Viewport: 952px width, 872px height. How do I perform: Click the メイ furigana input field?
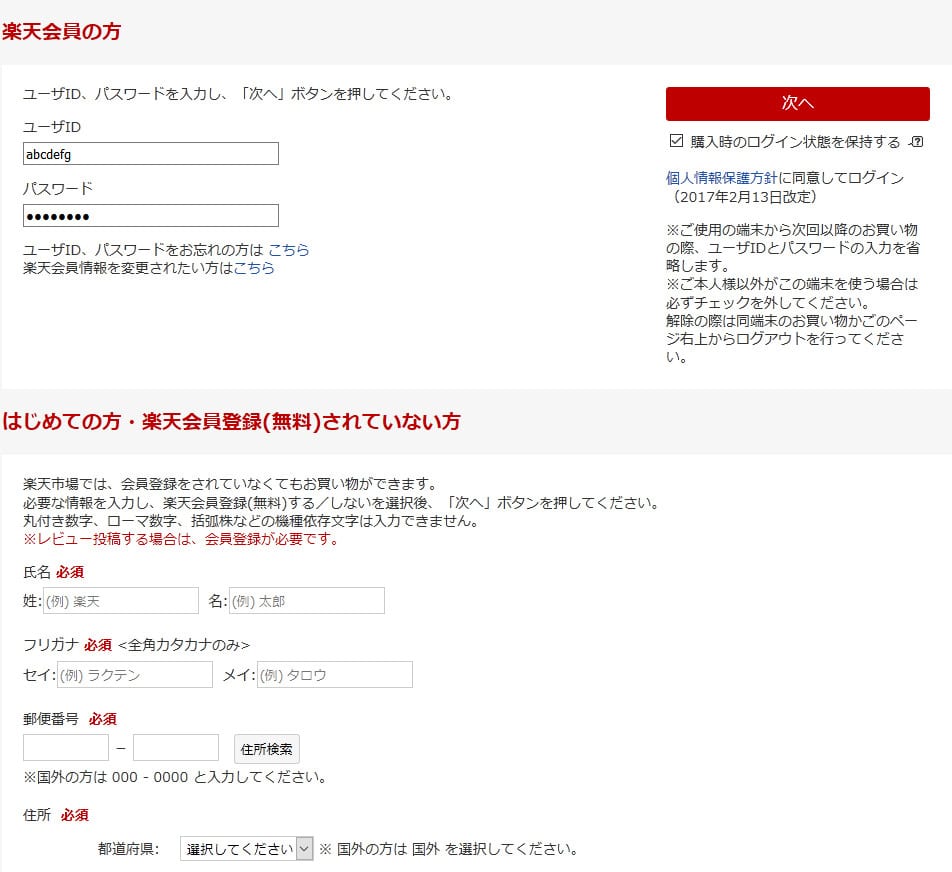(335, 675)
